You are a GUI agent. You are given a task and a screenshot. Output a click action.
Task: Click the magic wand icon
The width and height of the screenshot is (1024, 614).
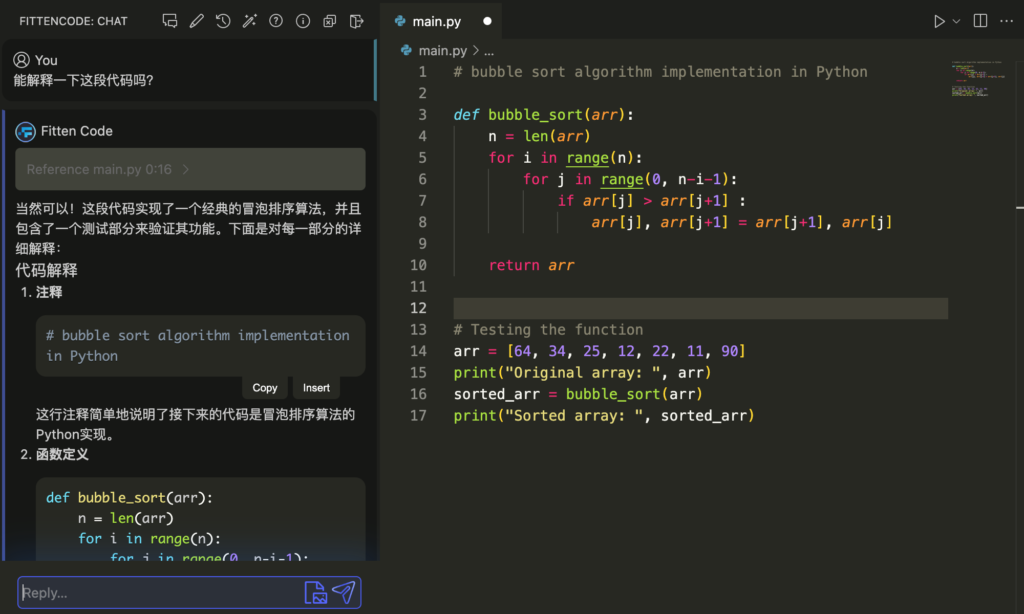250,21
